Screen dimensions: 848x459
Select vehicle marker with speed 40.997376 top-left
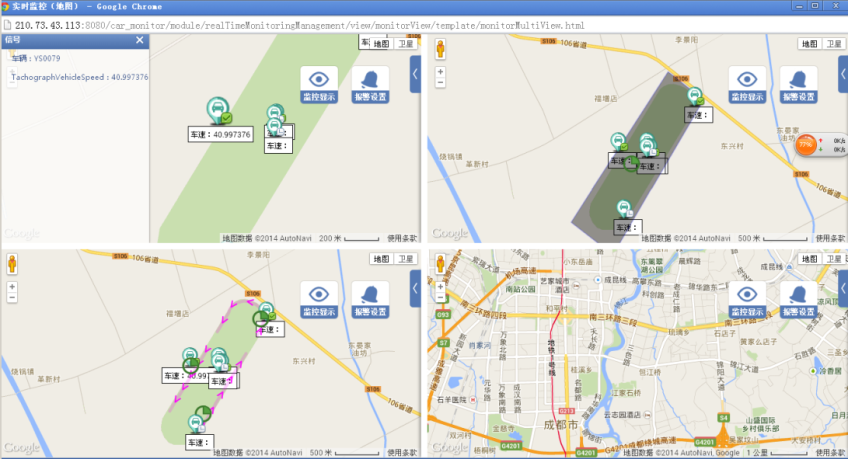[x=218, y=111]
